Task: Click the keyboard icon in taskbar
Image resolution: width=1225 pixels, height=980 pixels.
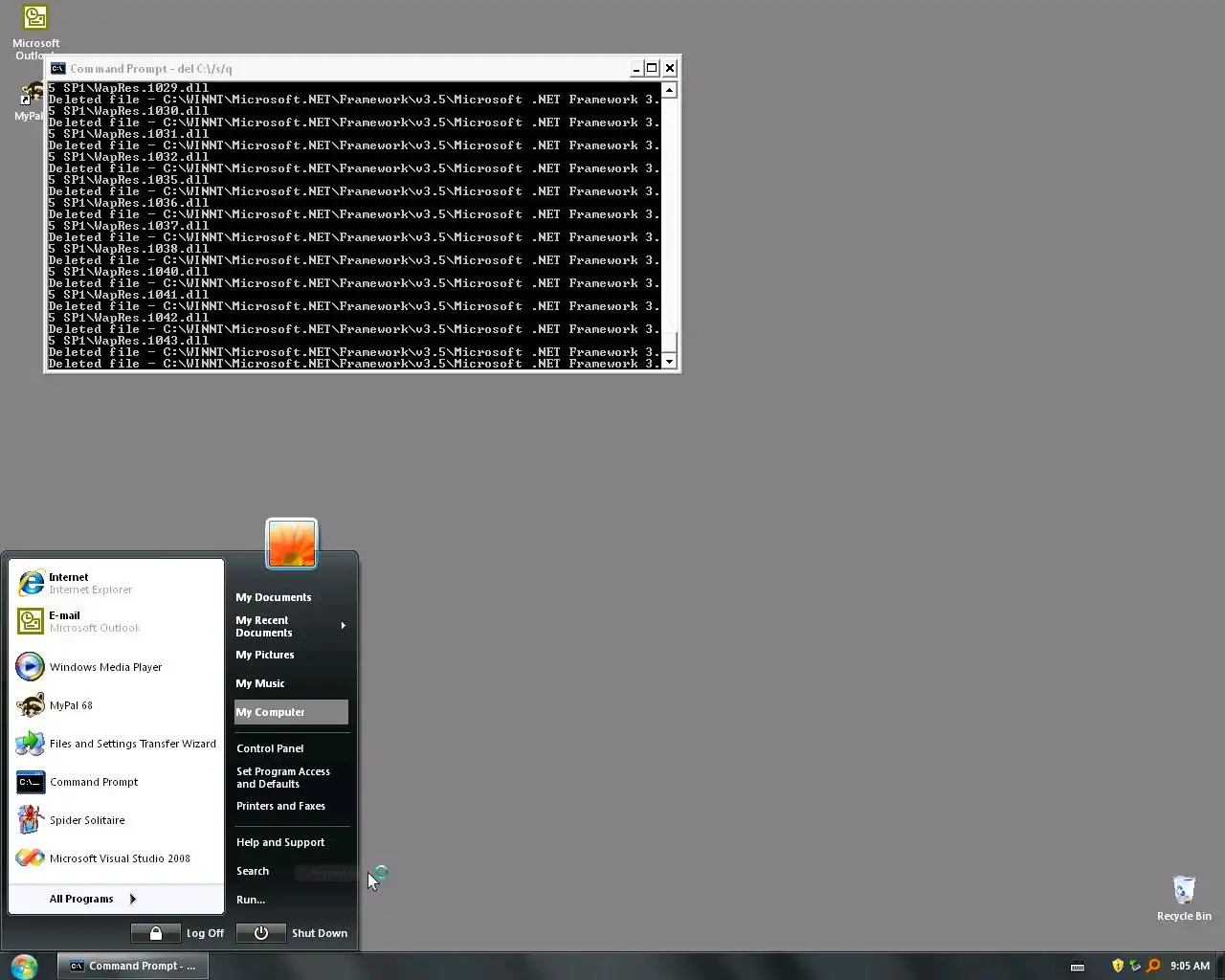Action: (1078, 966)
